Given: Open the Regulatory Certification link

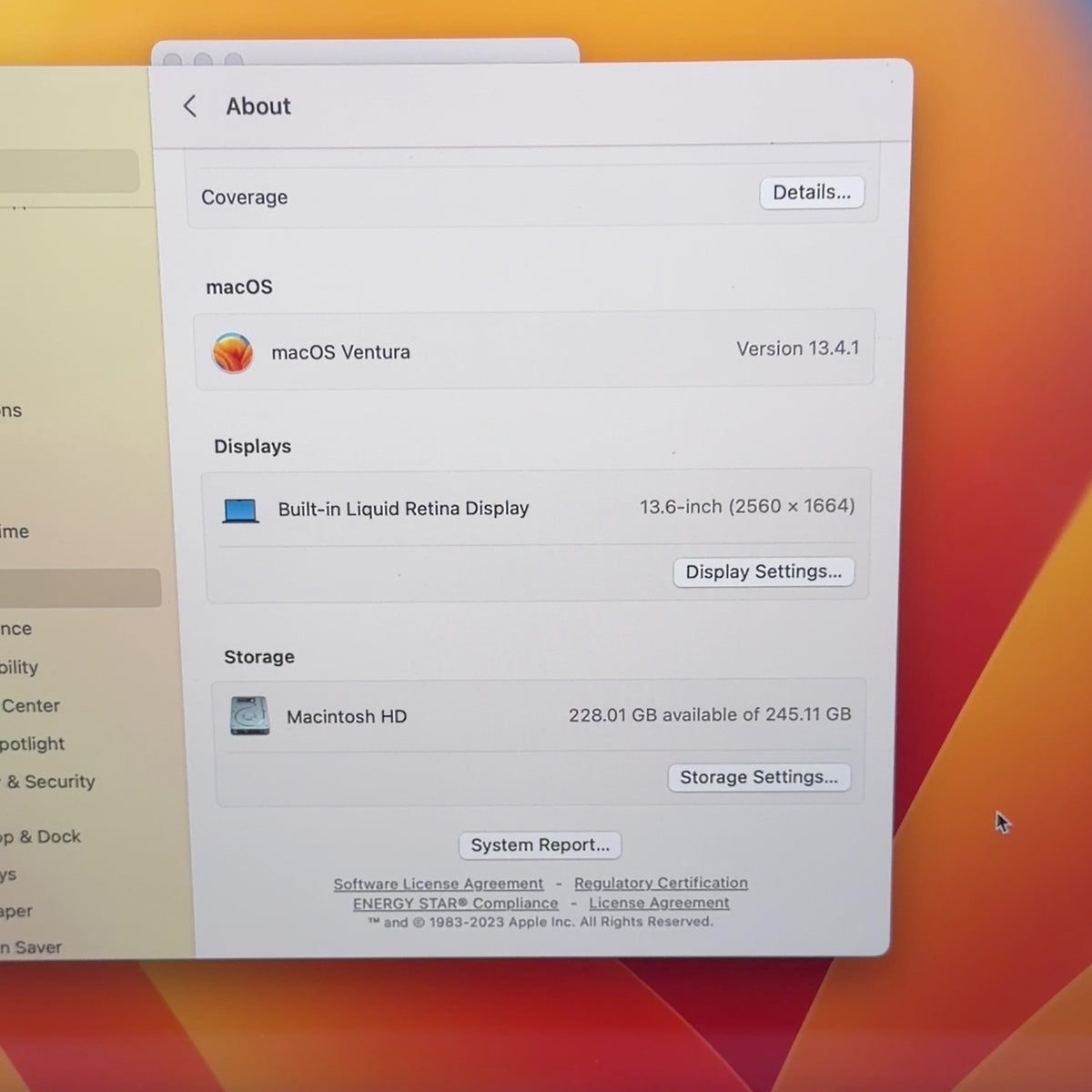Looking at the screenshot, I should [x=661, y=883].
